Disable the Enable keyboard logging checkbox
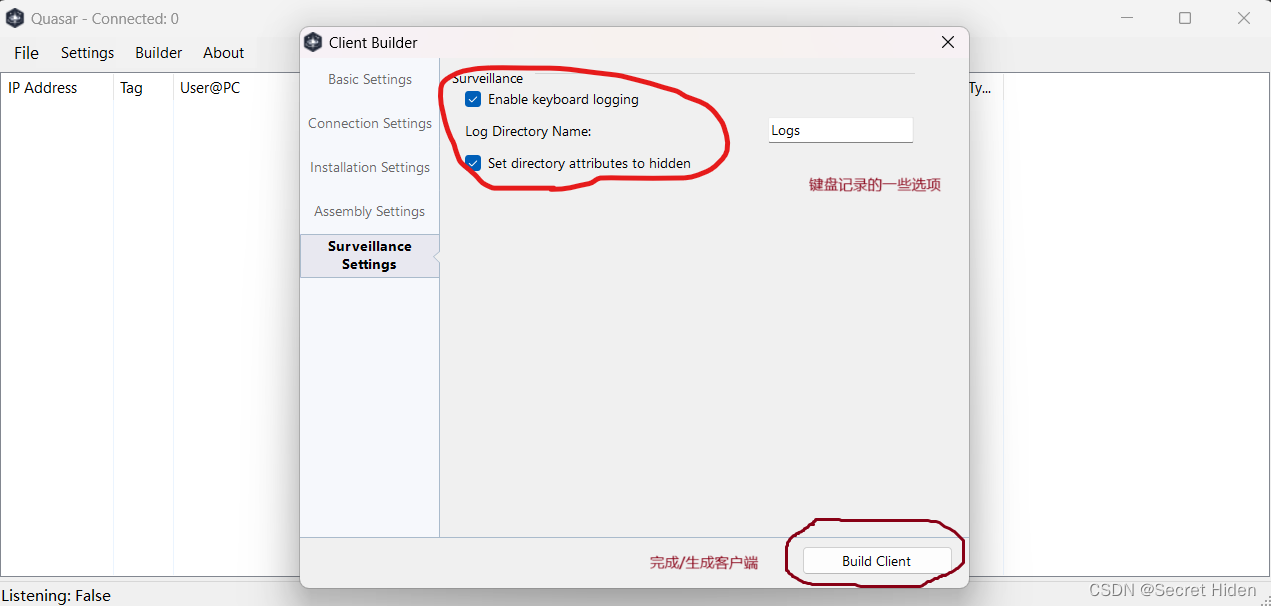This screenshot has width=1271, height=606. tap(474, 100)
